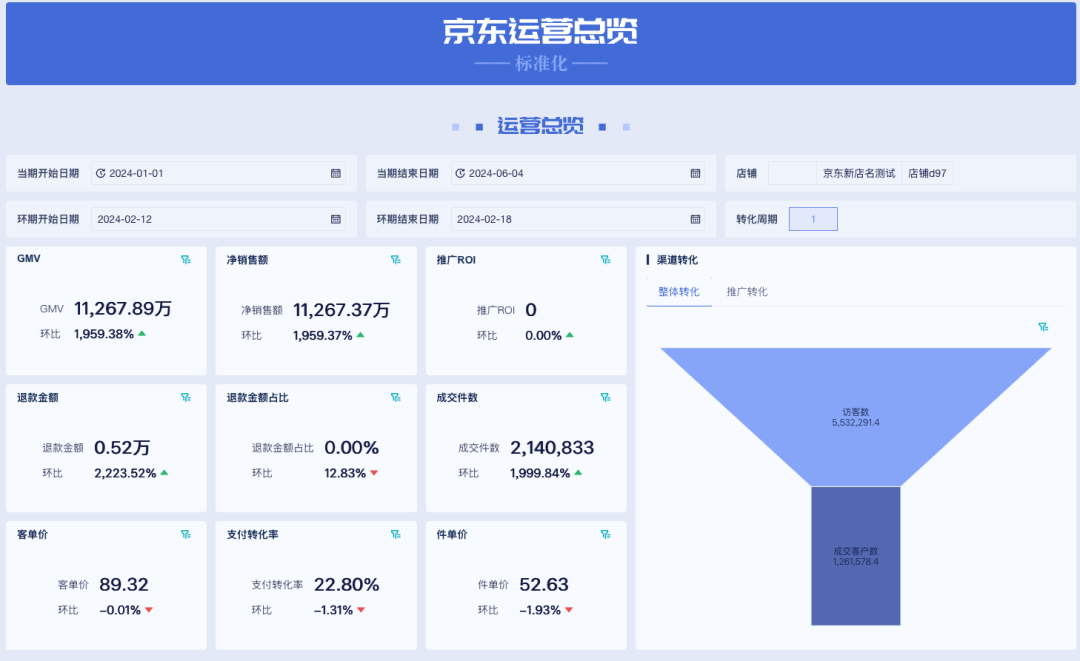Click the 转化周期 input showing 1
The height and width of the screenshot is (661, 1080).
pos(813,219)
